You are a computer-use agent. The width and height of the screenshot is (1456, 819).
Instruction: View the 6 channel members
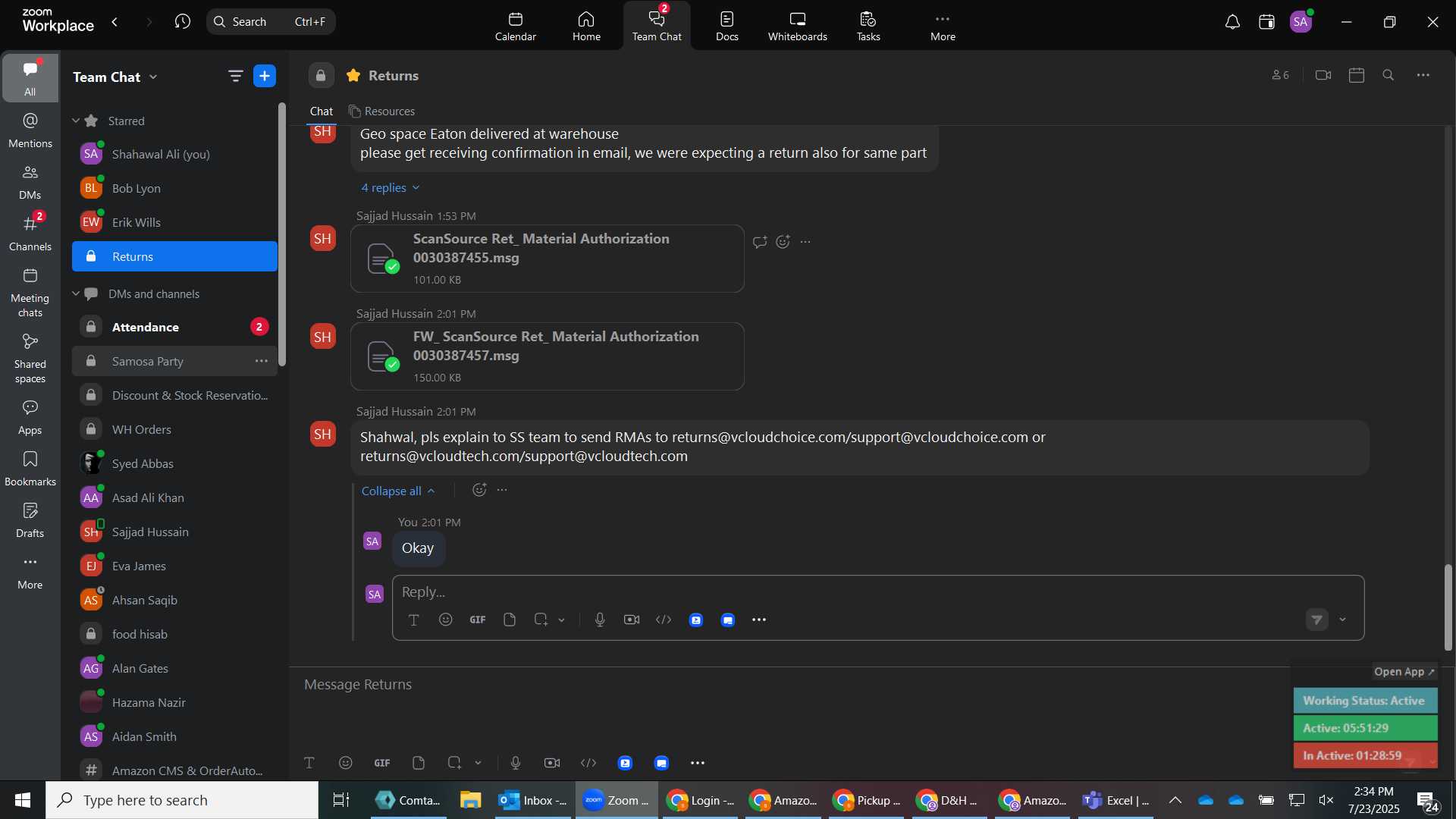pos(1280,75)
